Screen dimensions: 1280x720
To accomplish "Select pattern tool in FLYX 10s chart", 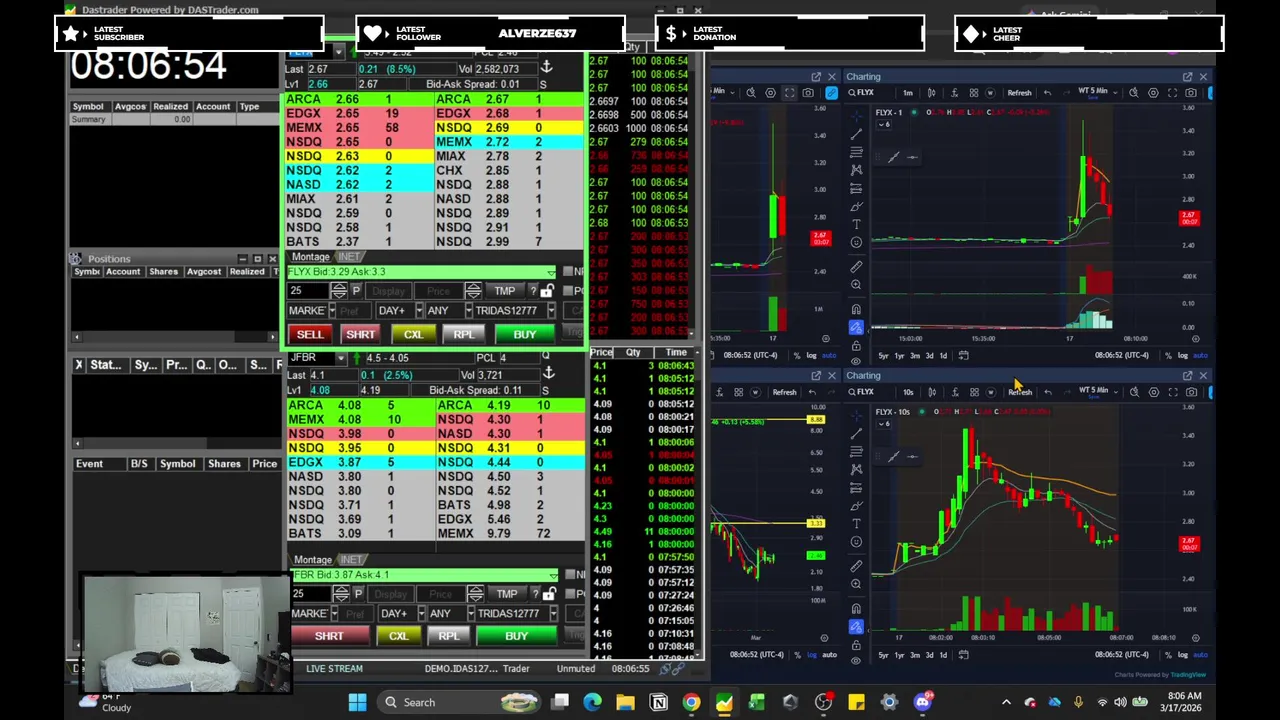I will tap(856, 469).
